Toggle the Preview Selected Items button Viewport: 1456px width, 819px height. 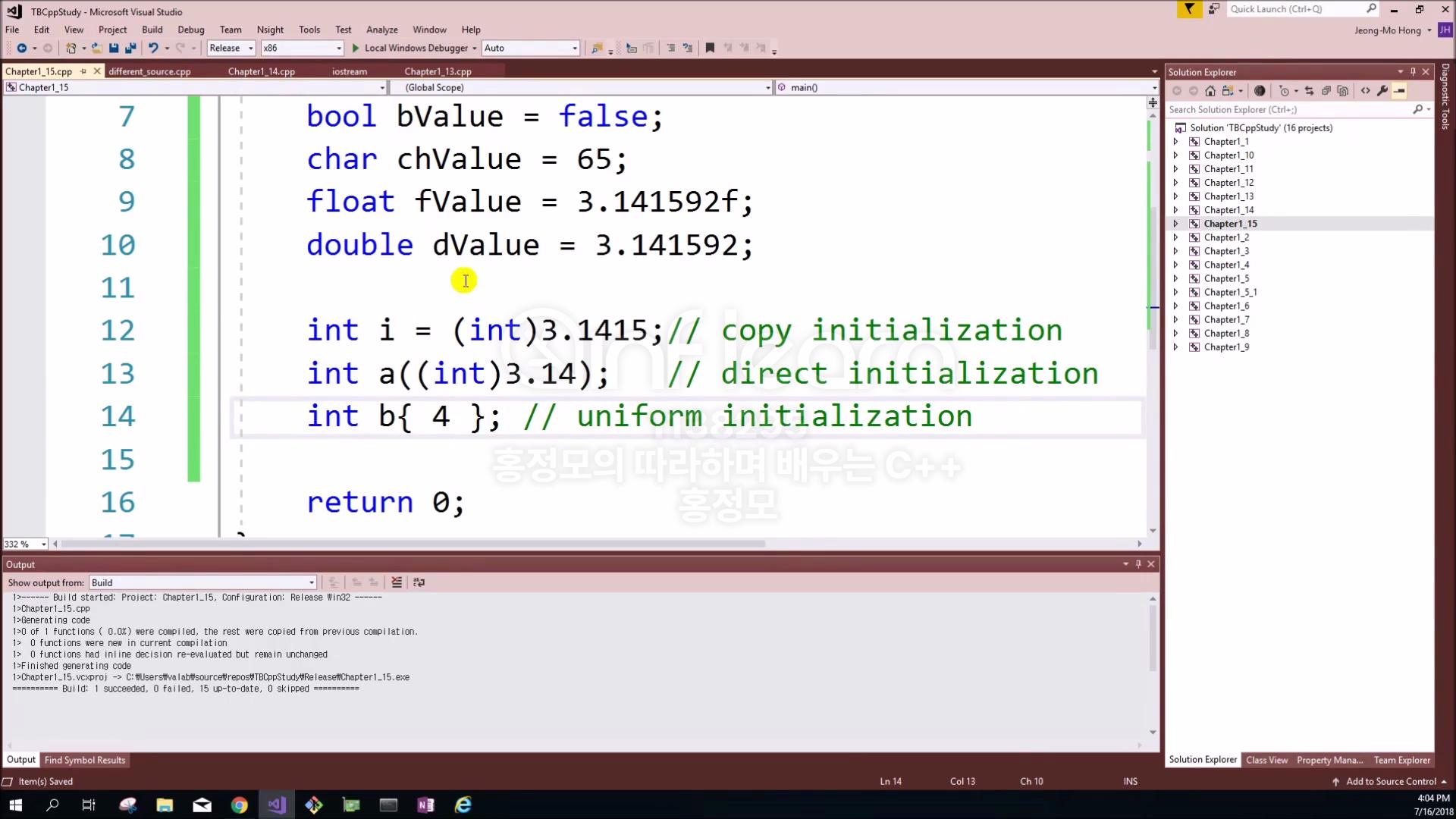pos(1399,91)
